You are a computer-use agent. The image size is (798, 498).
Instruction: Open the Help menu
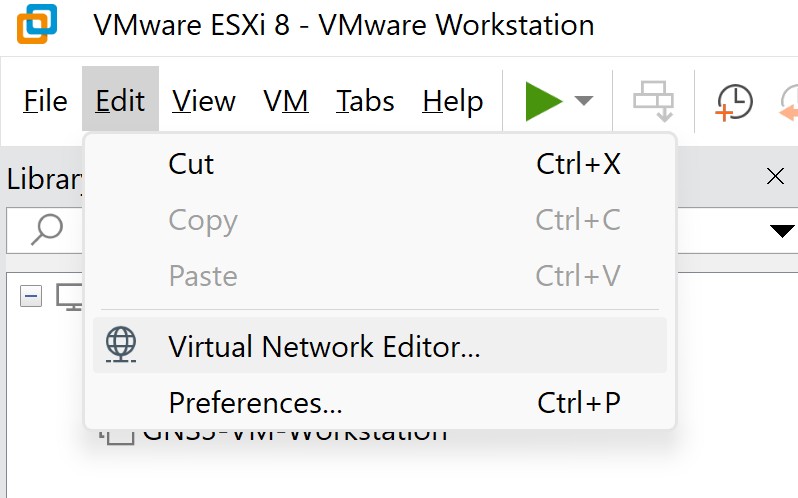coord(452,101)
